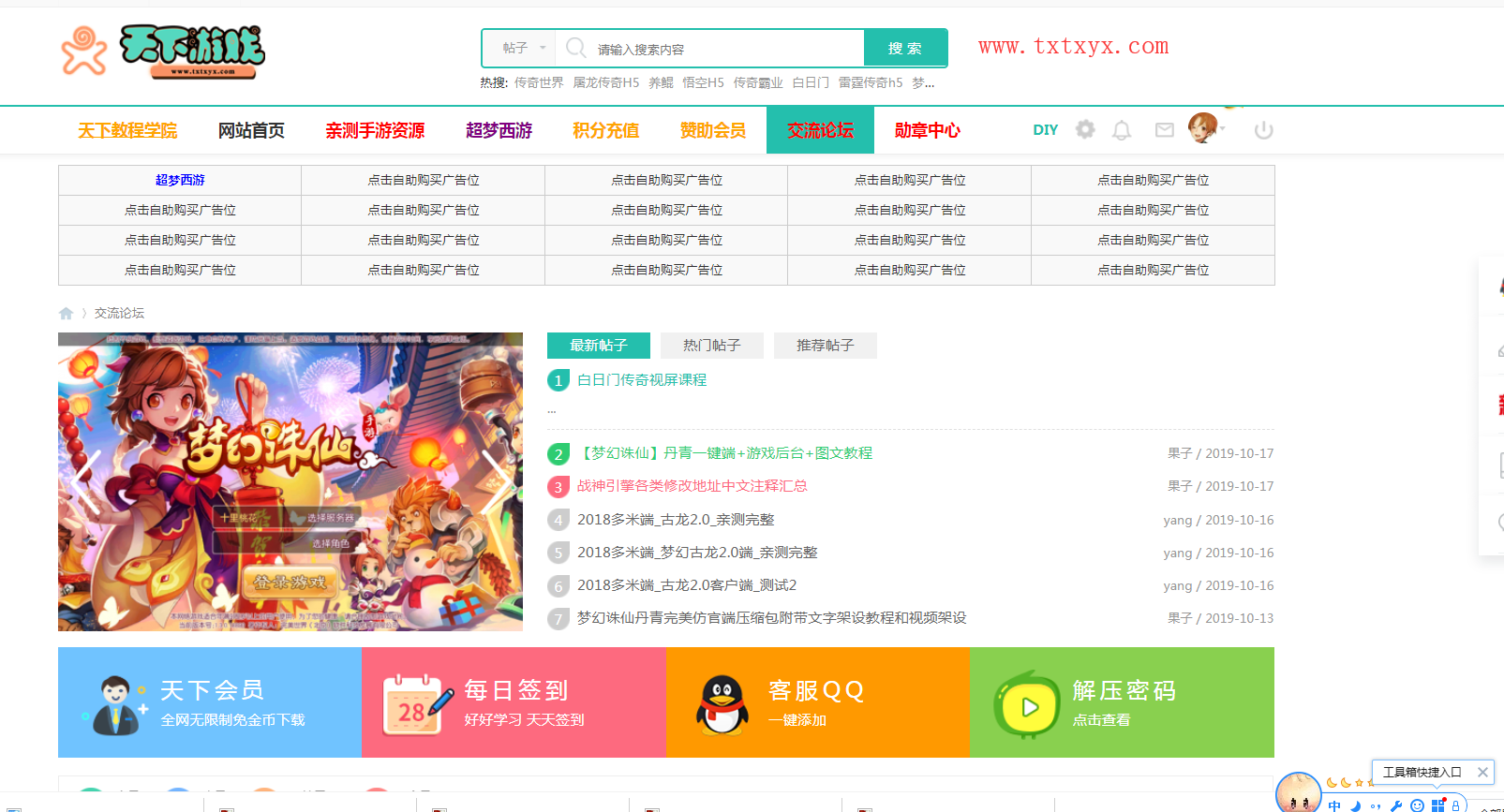Screen dimensions: 1504x812
Task: Close the 工具箱快捷入口 tooltip
Action: [1482, 772]
